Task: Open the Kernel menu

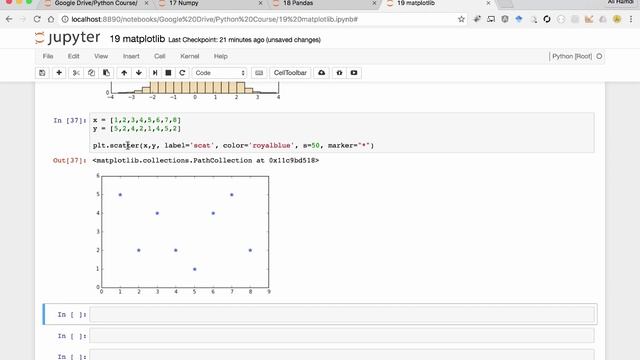Action: click(x=189, y=56)
